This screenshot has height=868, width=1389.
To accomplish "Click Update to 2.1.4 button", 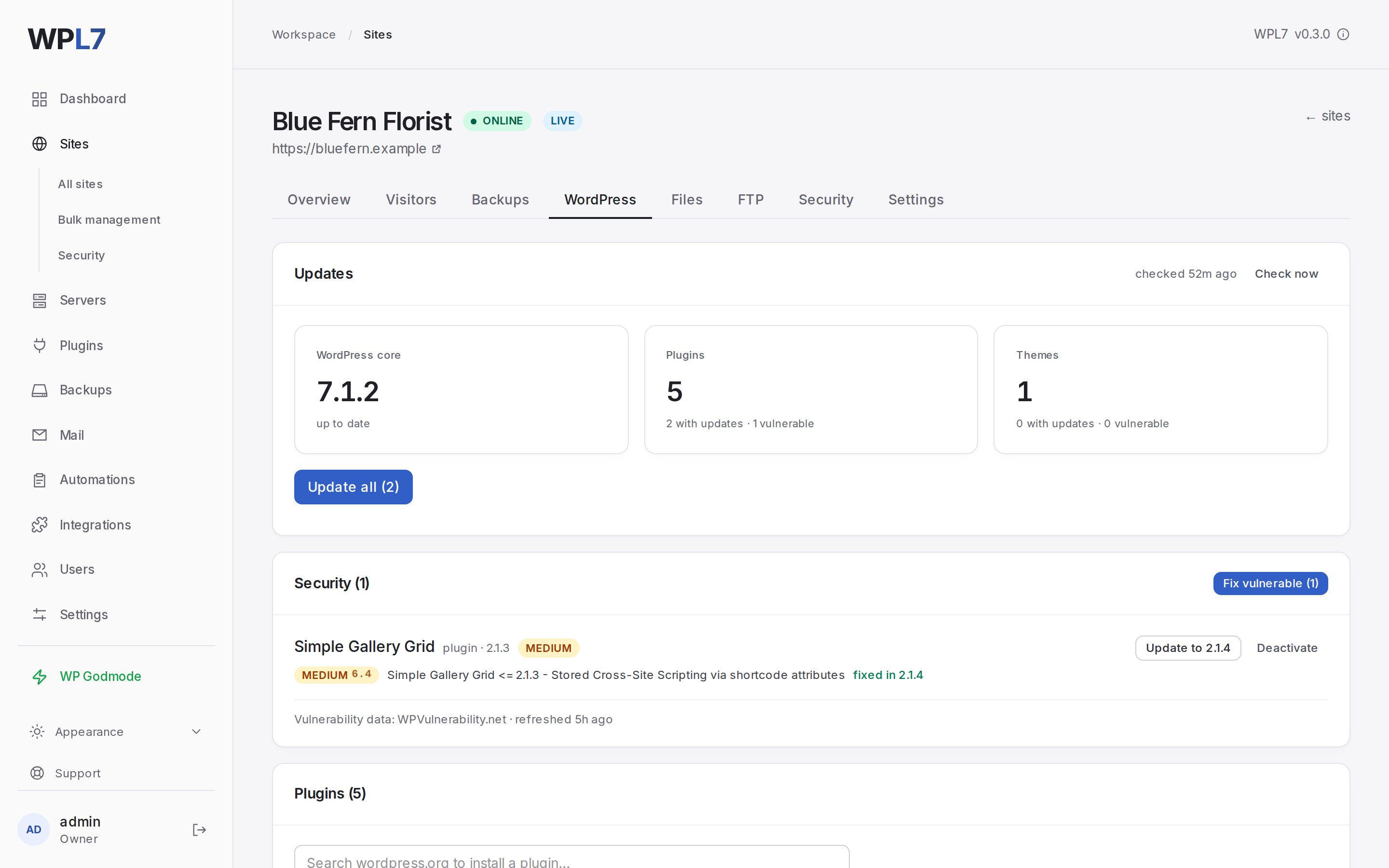I will 1187,648.
